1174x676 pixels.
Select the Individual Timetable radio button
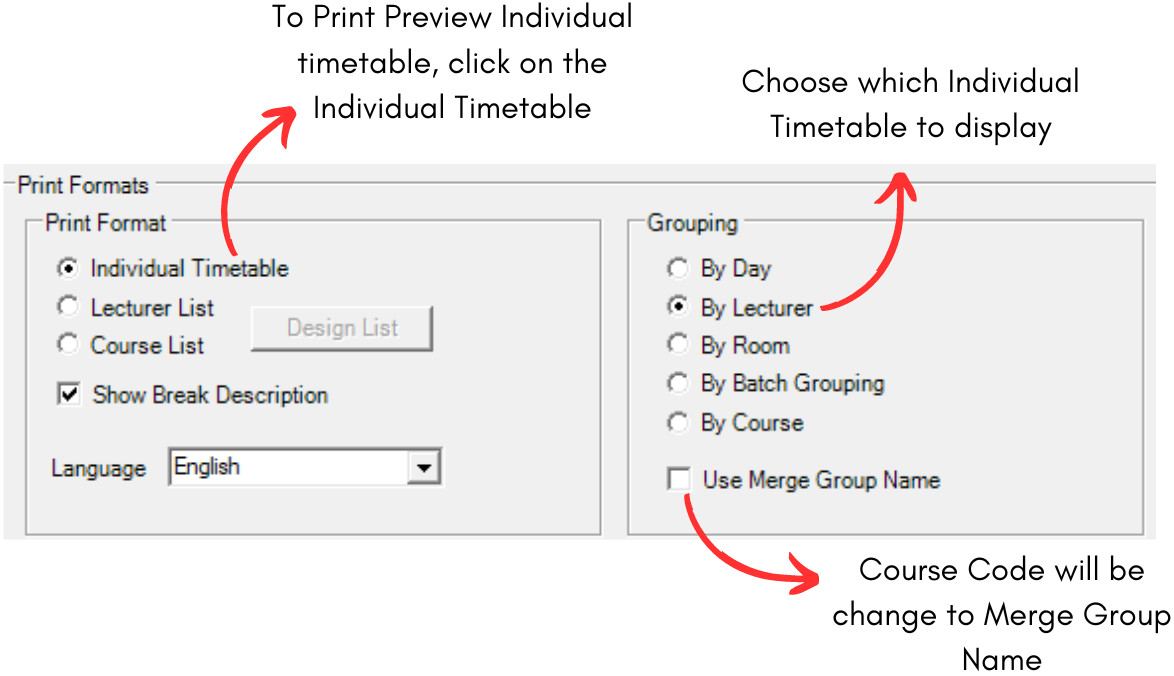pos(68,268)
